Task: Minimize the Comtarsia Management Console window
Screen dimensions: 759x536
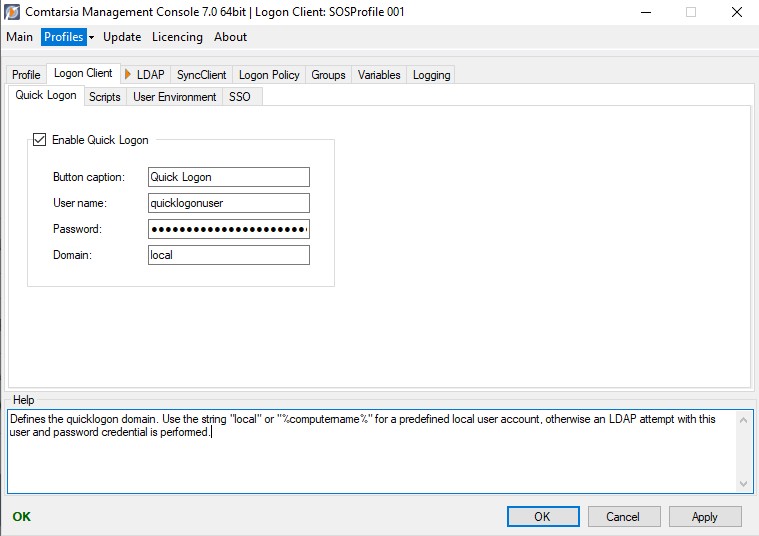Action: click(x=646, y=12)
